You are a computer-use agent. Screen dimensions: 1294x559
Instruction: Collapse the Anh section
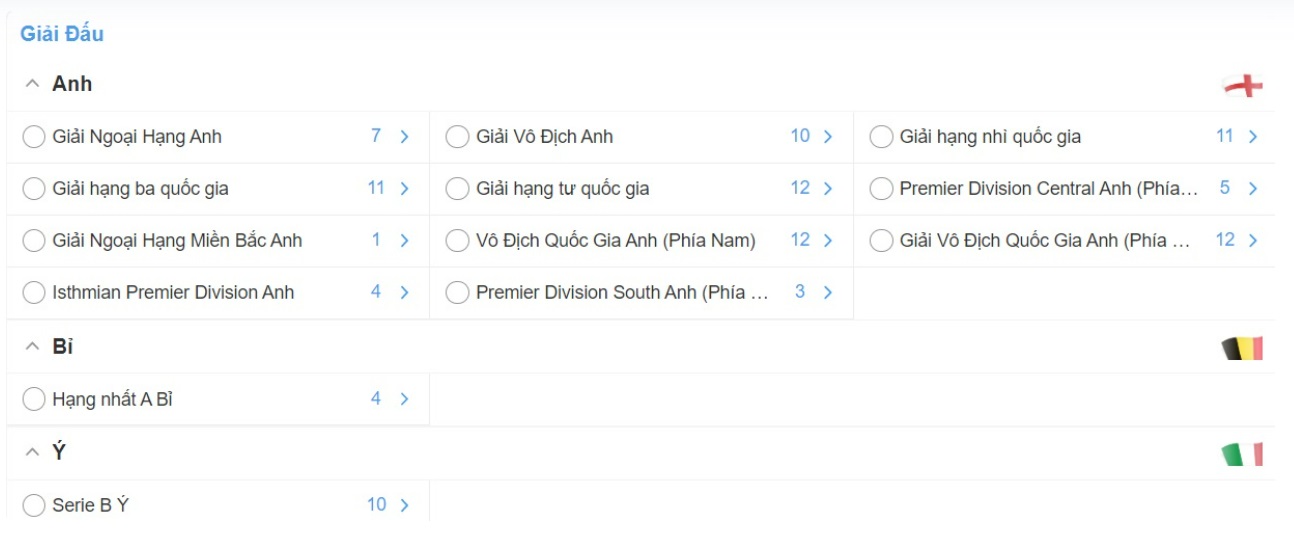click(32, 84)
